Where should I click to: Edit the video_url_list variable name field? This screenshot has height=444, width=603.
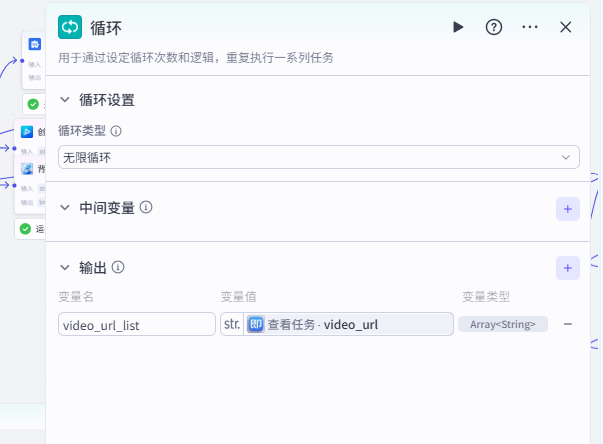[x=137, y=324]
